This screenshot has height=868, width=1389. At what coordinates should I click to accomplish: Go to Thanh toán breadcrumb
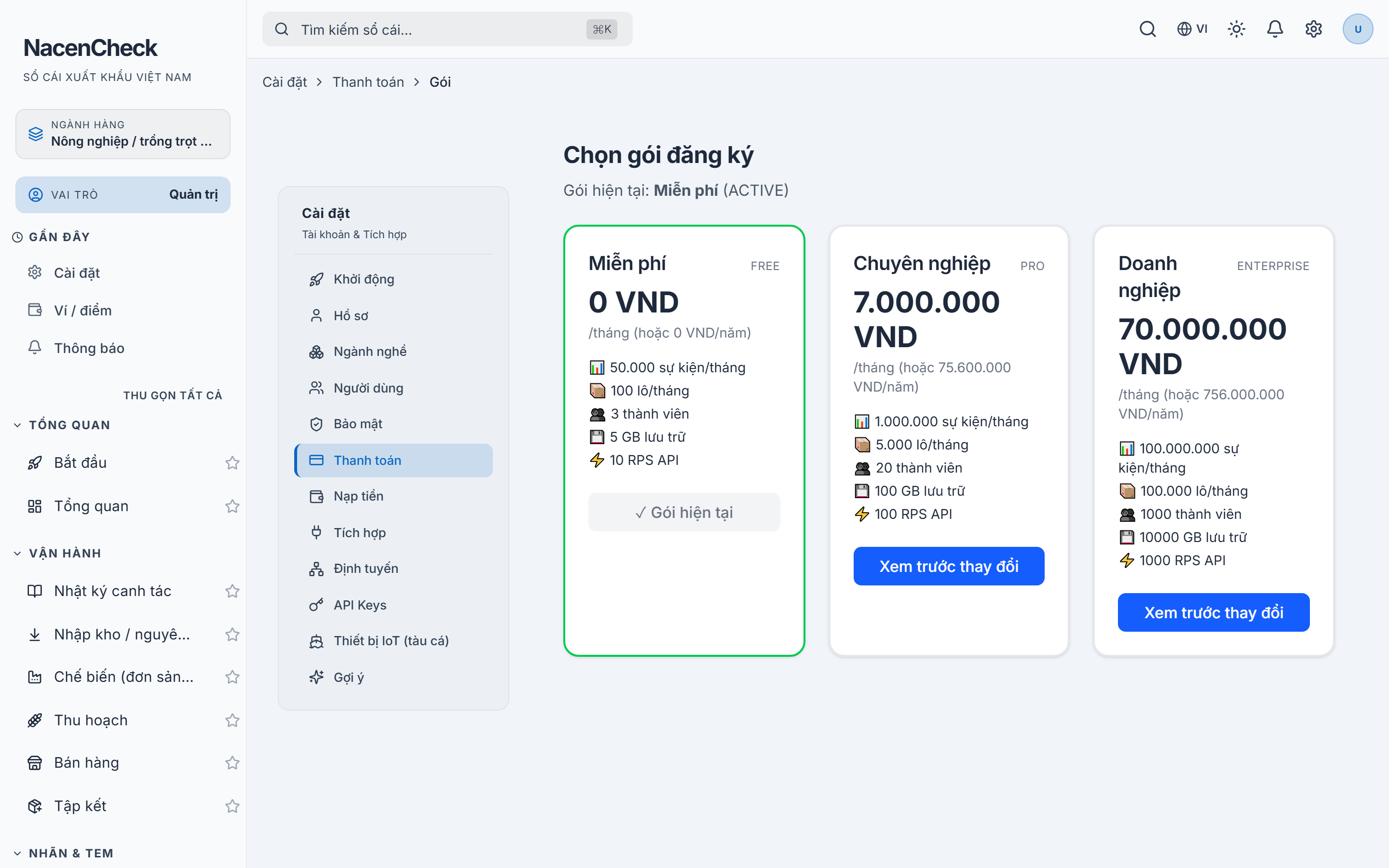tap(368, 82)
